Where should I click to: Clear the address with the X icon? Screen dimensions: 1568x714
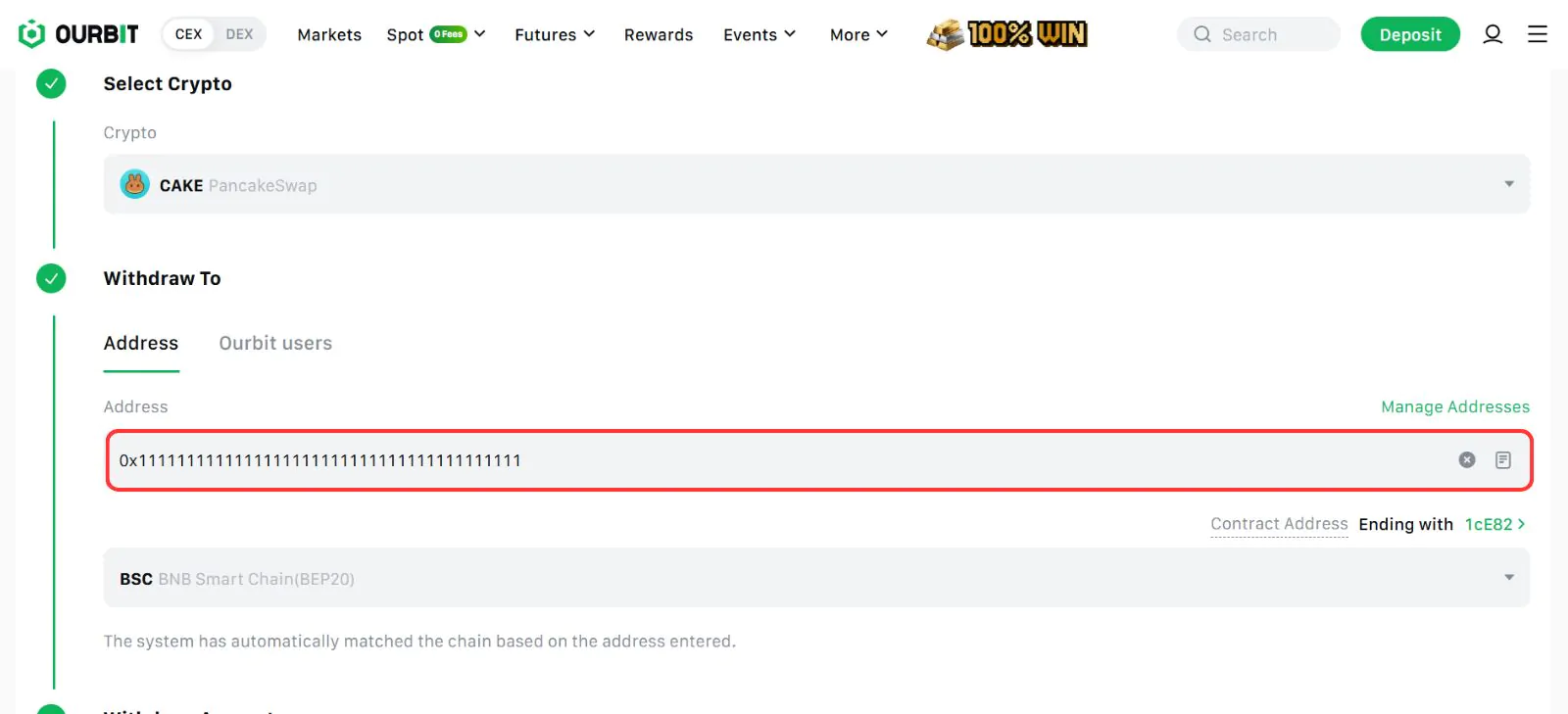coord(1466,460)
